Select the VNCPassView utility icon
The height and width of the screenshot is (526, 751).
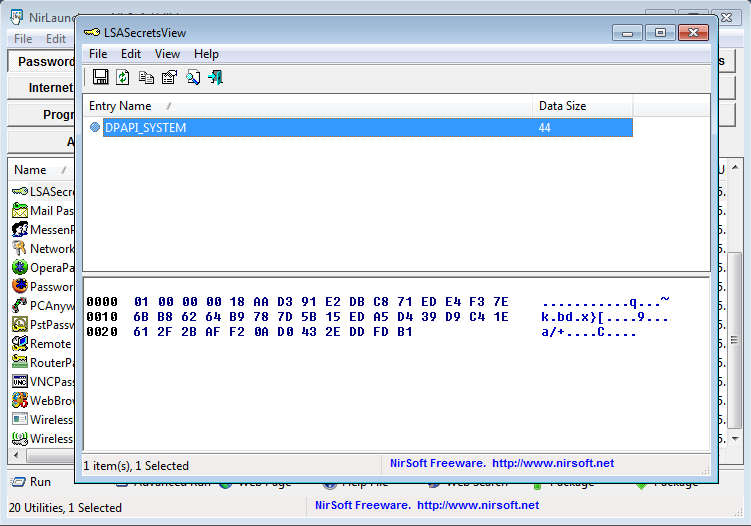(x=20, y=381)
